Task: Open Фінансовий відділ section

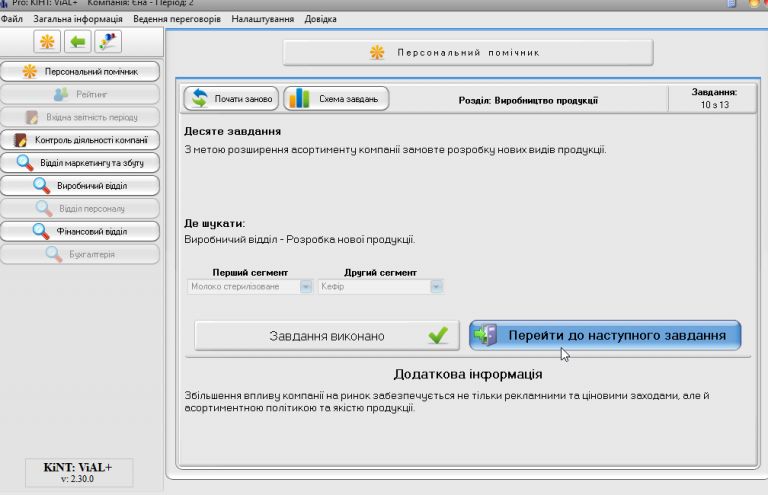Action: pos(80,232)
